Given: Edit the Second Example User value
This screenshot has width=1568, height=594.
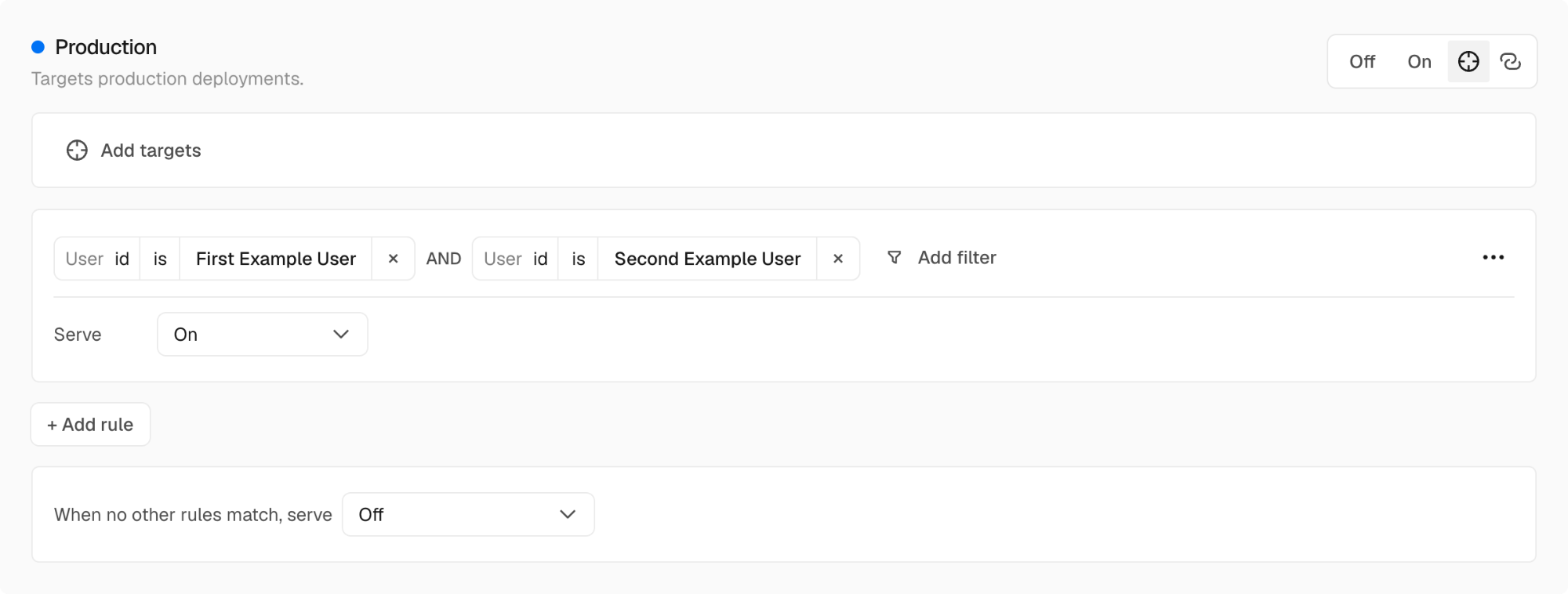Looking at the screenshot, I should tap(707, 259).
